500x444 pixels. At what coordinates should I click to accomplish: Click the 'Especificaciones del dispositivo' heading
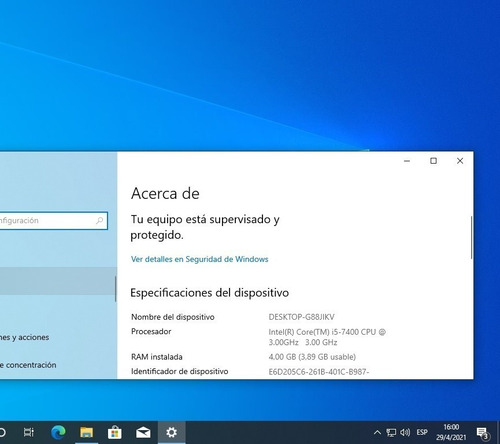tap(210, 293)
